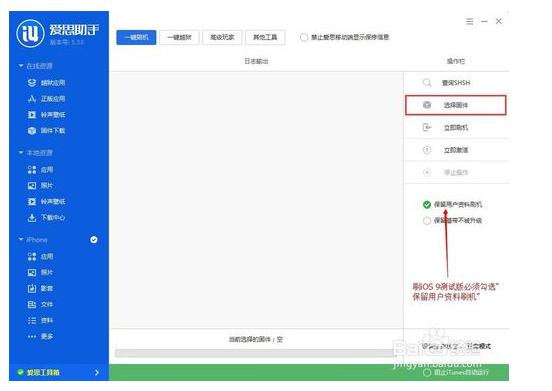
Task: Close the 爱思助手 window
Action: click(x=499, y=21)
